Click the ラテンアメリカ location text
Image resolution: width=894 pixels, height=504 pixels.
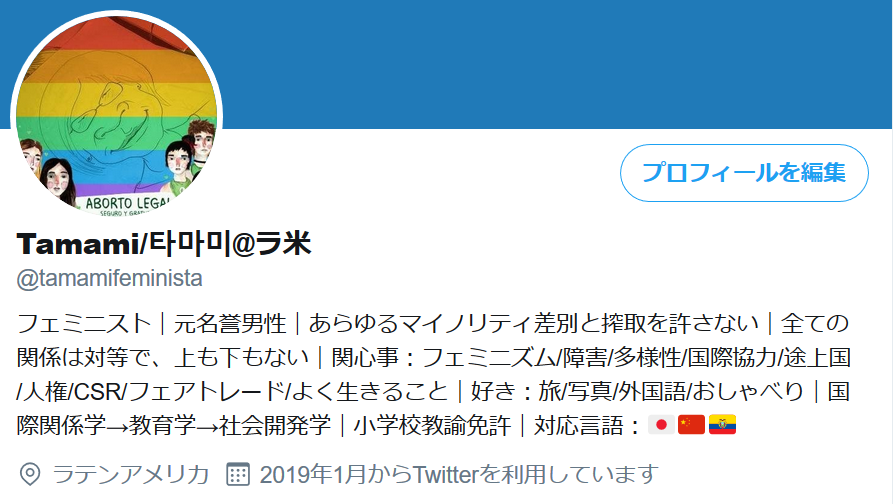pos(131,474)
